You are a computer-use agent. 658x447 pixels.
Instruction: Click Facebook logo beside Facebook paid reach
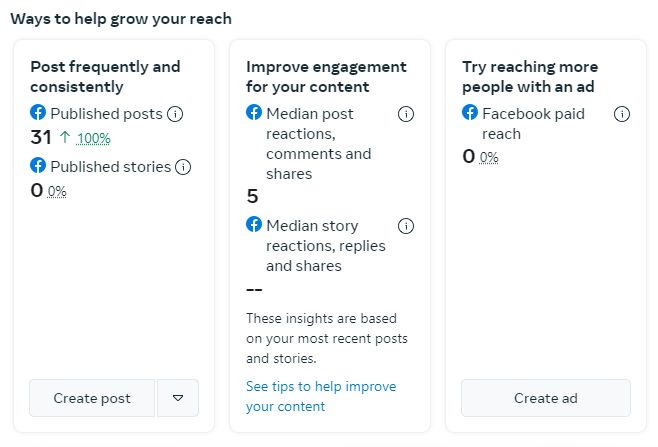pyautogui.click(x=470, y=113)
